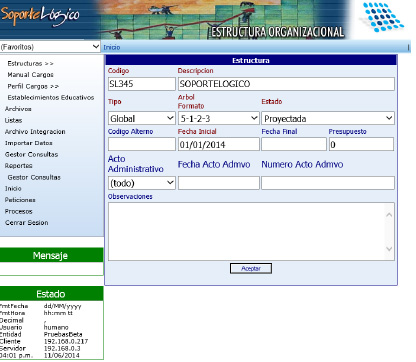416x362 pixels.
Task: Select Reportes in the sidebar
Action: click(18, 166)
